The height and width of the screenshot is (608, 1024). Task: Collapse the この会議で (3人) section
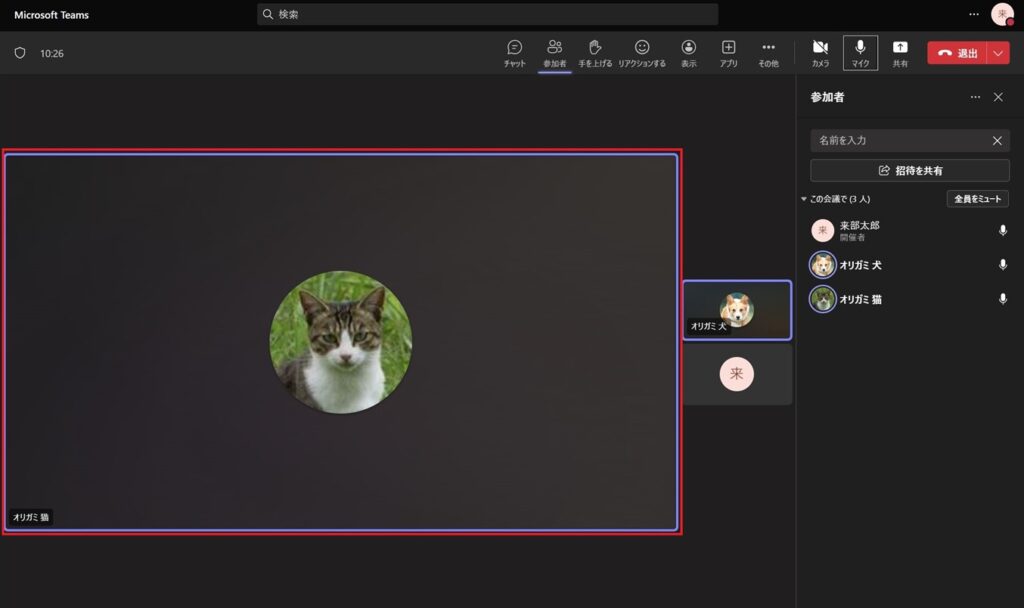[x=805, y=199]
